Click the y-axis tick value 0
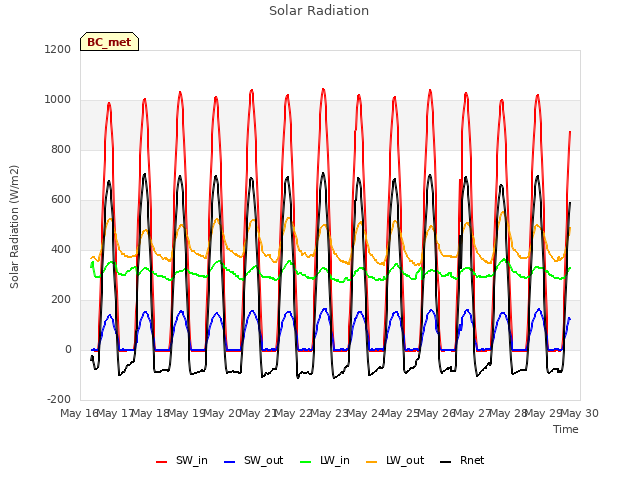The image size is (640, 480). (x=68, y=349)
